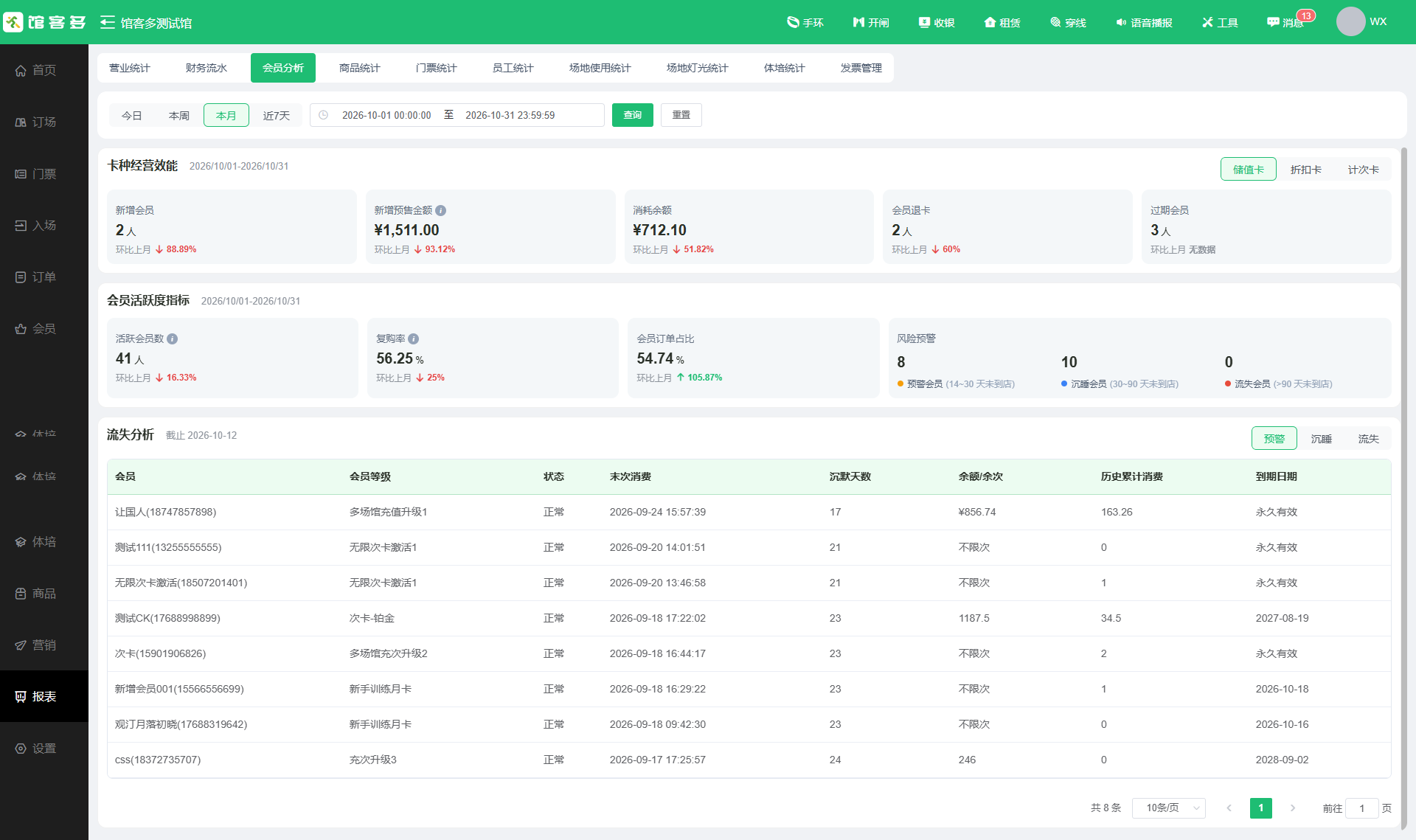This screenshot has height=840, width=1416.
Task: Click the start date 2026-10-01 field
Action: [386, 115]
